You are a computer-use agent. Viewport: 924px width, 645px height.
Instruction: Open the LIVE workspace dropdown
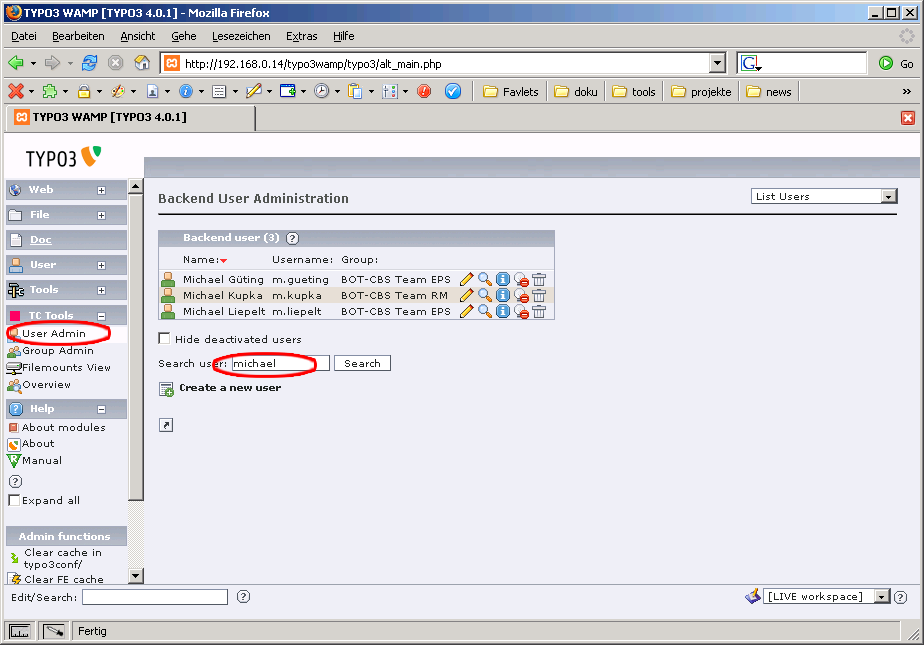click(826, 597)
